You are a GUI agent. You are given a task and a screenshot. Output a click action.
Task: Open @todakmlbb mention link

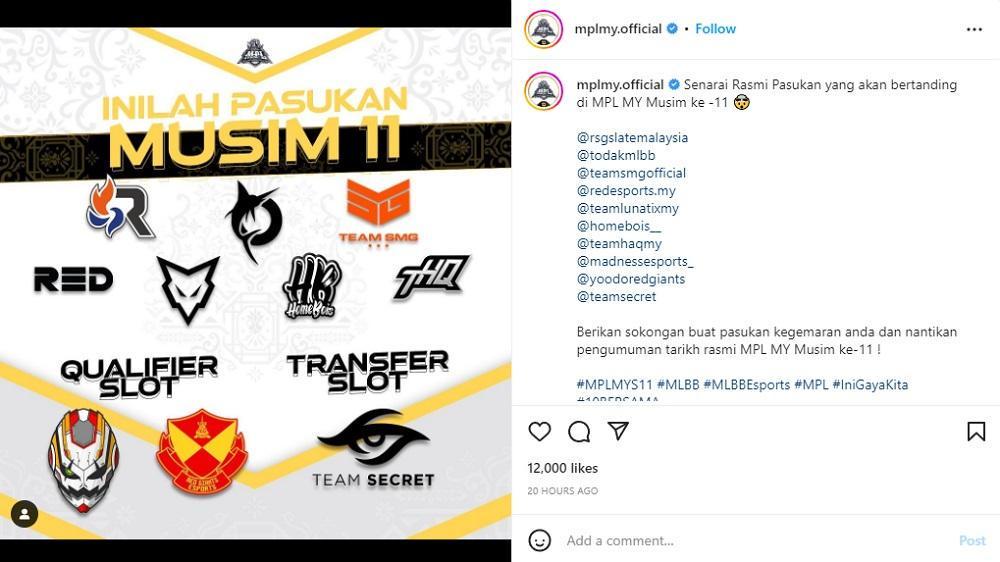[615, 155]
